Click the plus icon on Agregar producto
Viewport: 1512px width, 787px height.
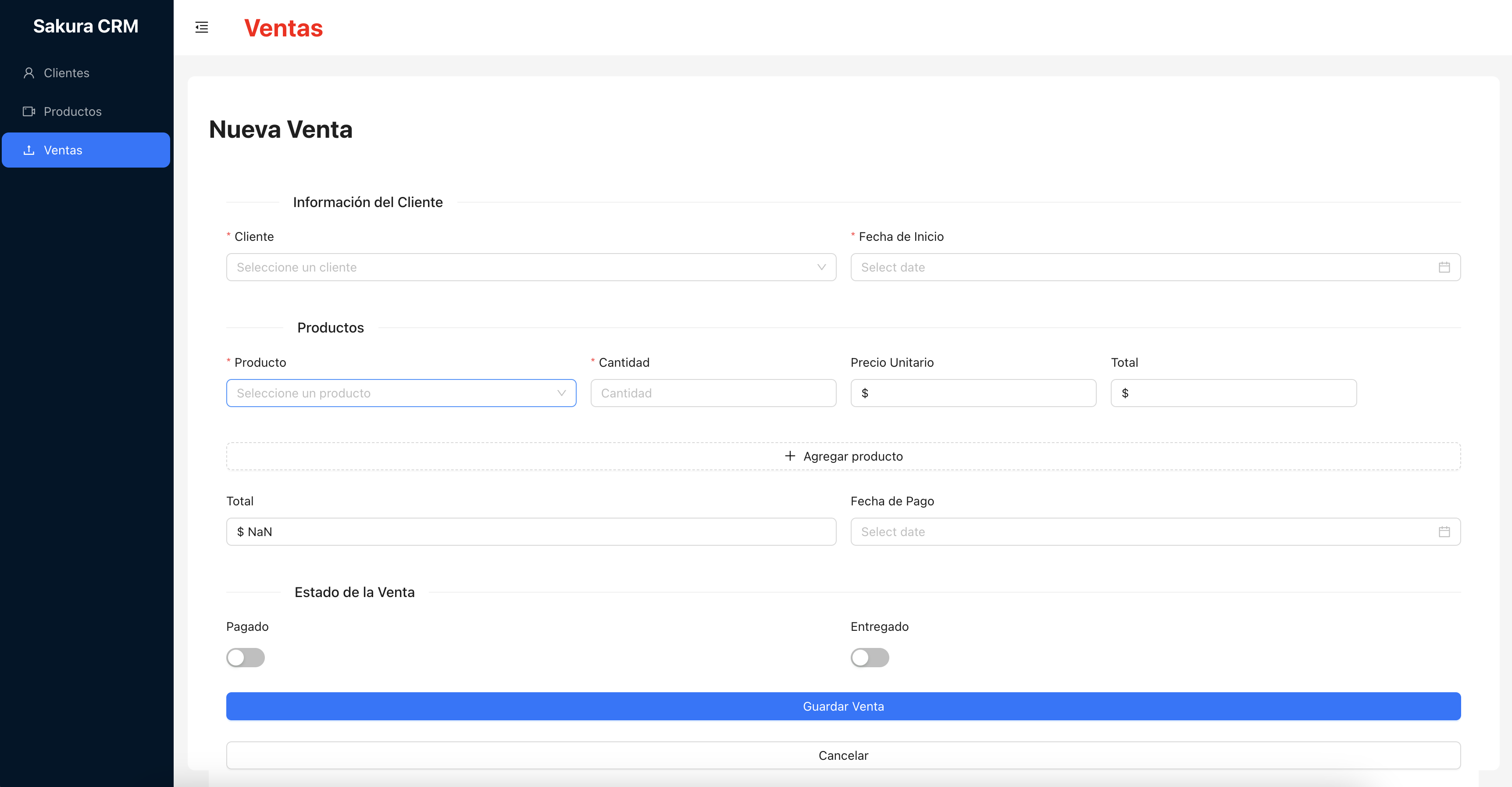(790, 456)
